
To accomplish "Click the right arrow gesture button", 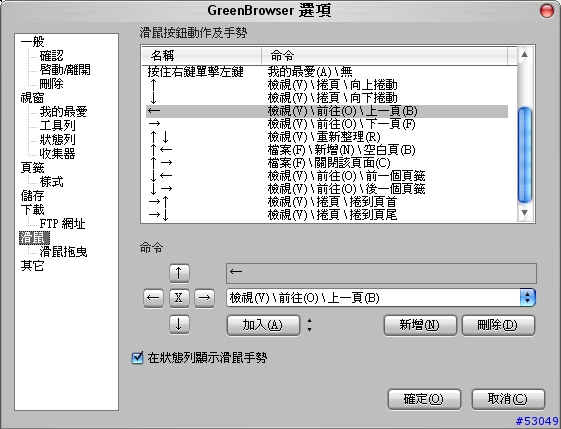I will pos(204,298).
